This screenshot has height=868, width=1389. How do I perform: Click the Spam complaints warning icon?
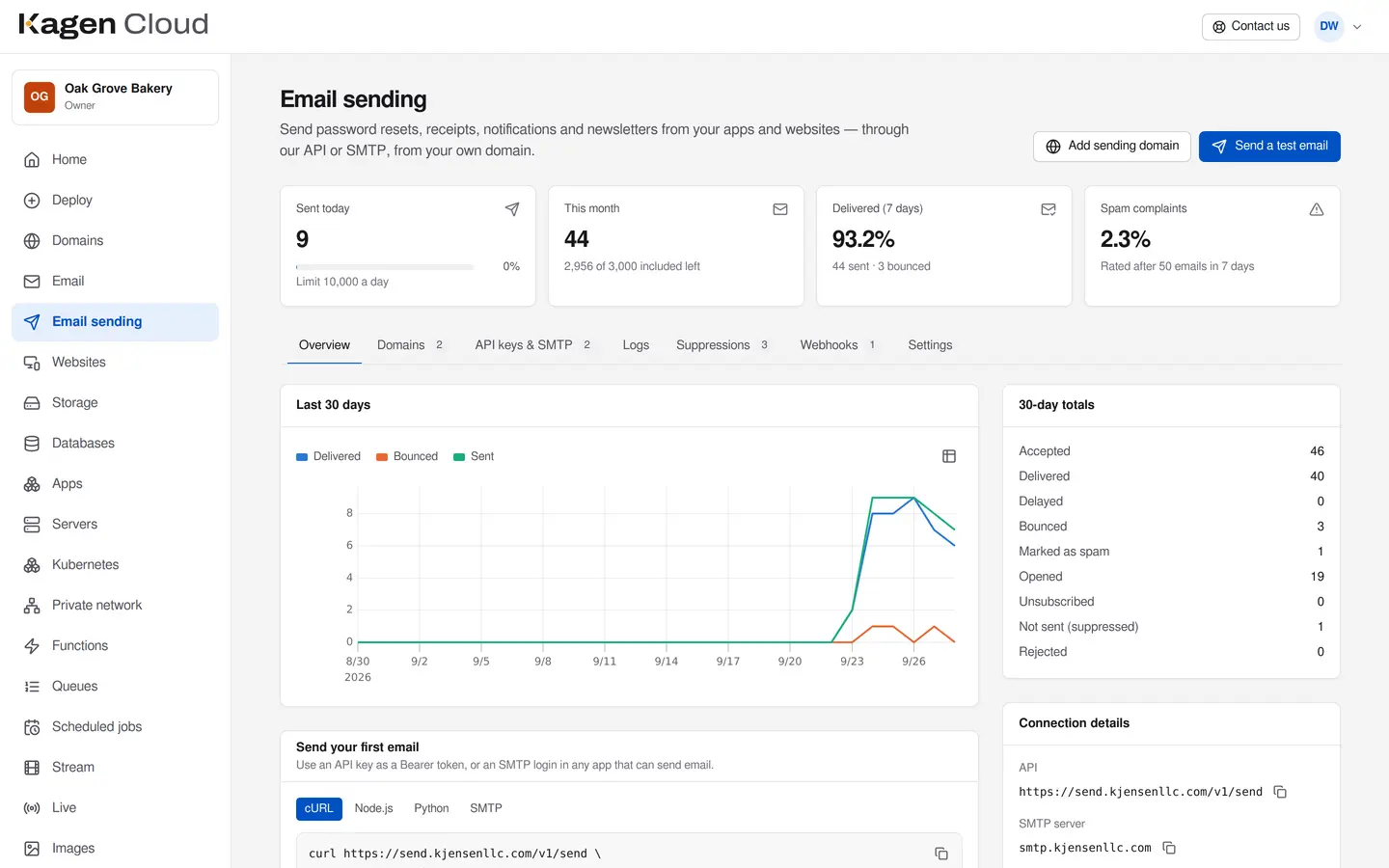(1317, 209)
